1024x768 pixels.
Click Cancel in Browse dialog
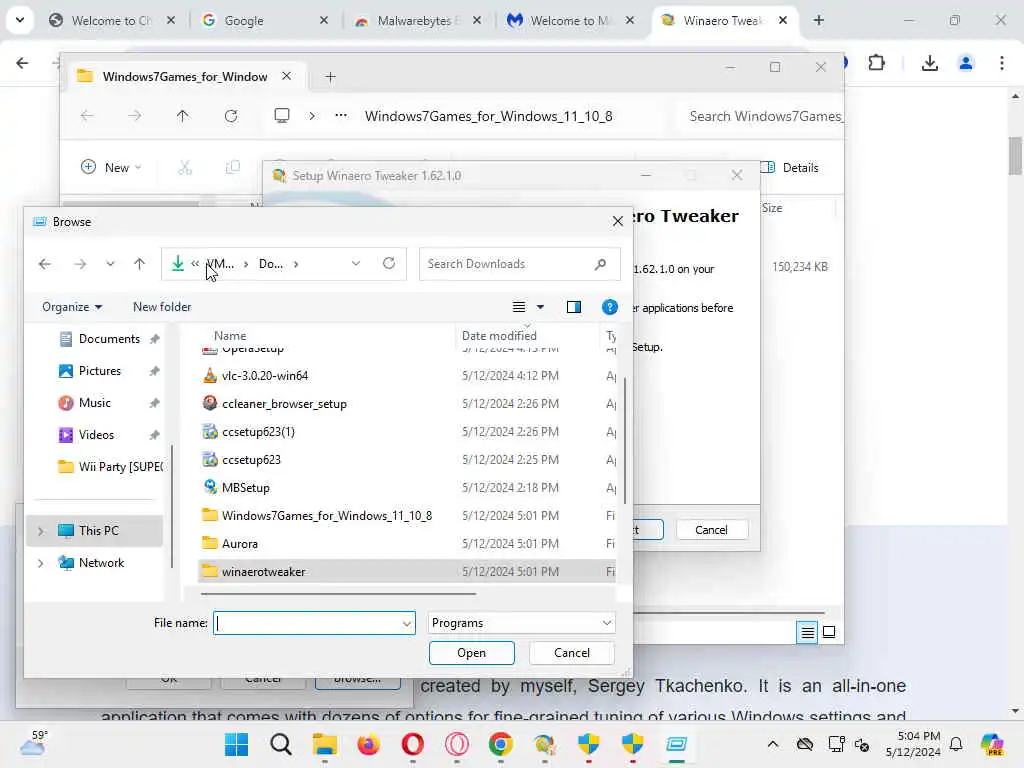tap(571, 653)
